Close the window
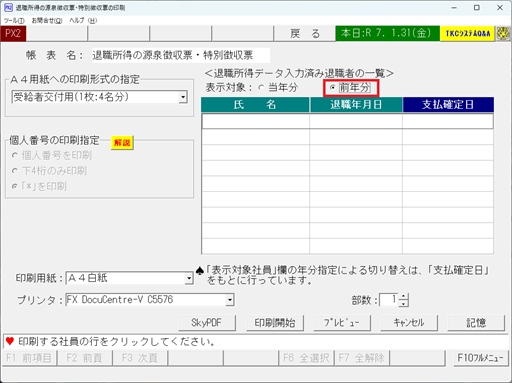Viewport: 512px width, 383px height. (500, 7)
